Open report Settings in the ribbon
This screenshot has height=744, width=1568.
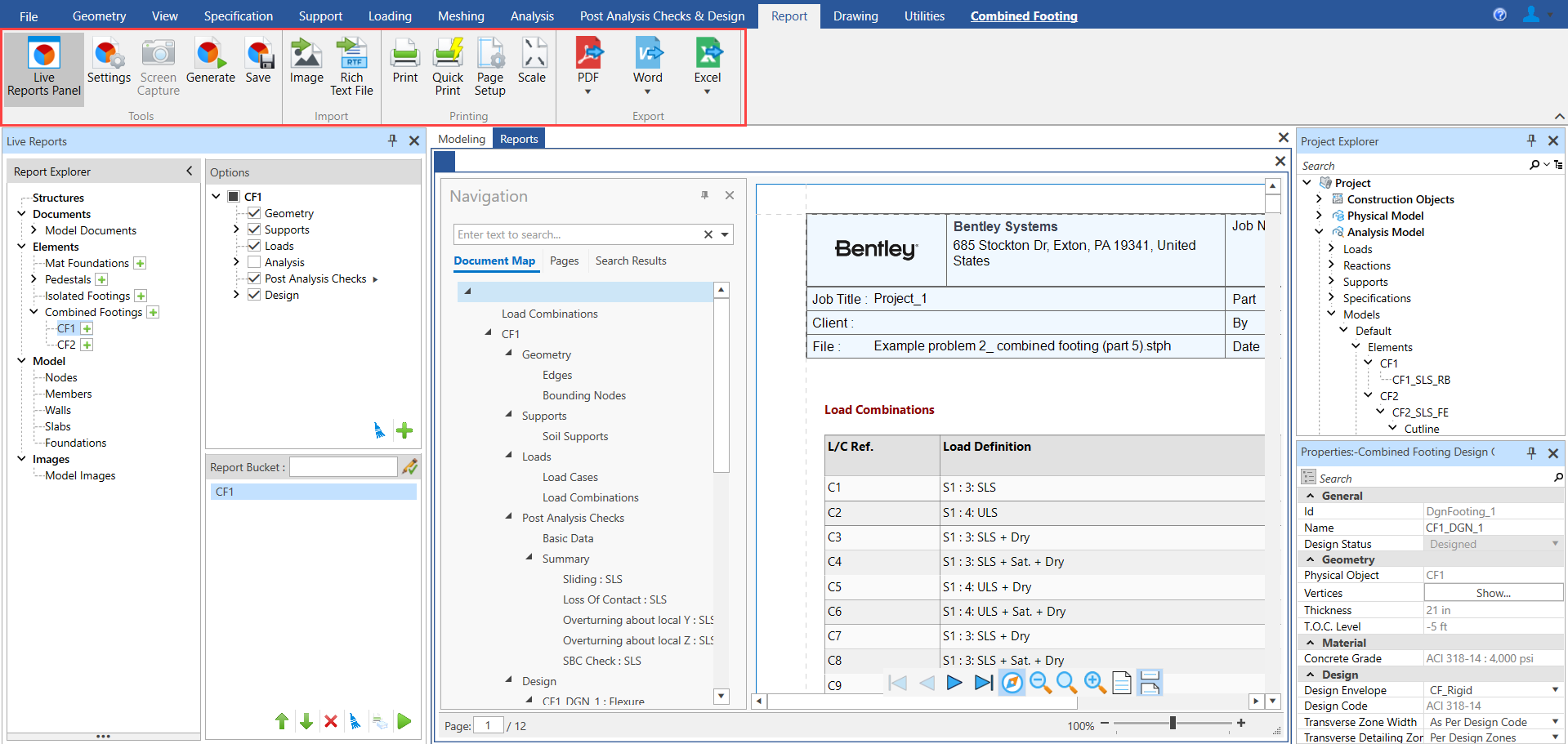(109, 62)
